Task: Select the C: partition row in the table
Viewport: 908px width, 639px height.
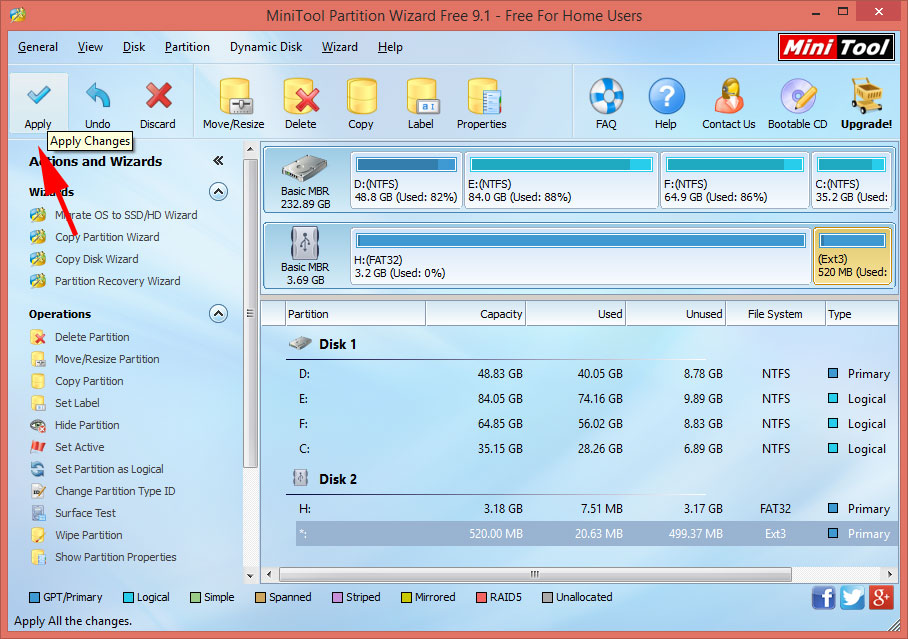Action: click(596, 449)
